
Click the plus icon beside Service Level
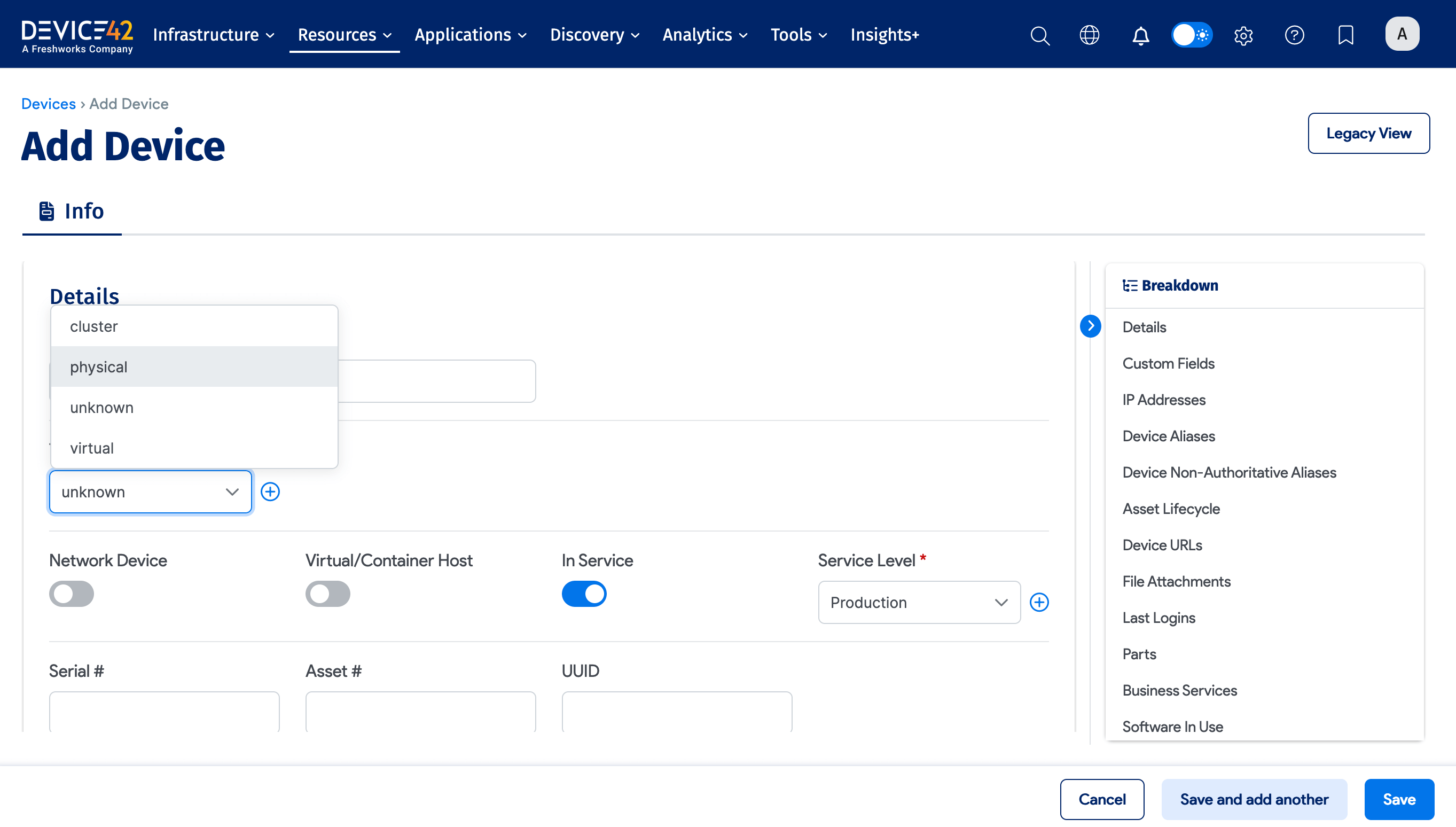[1039, 603]
